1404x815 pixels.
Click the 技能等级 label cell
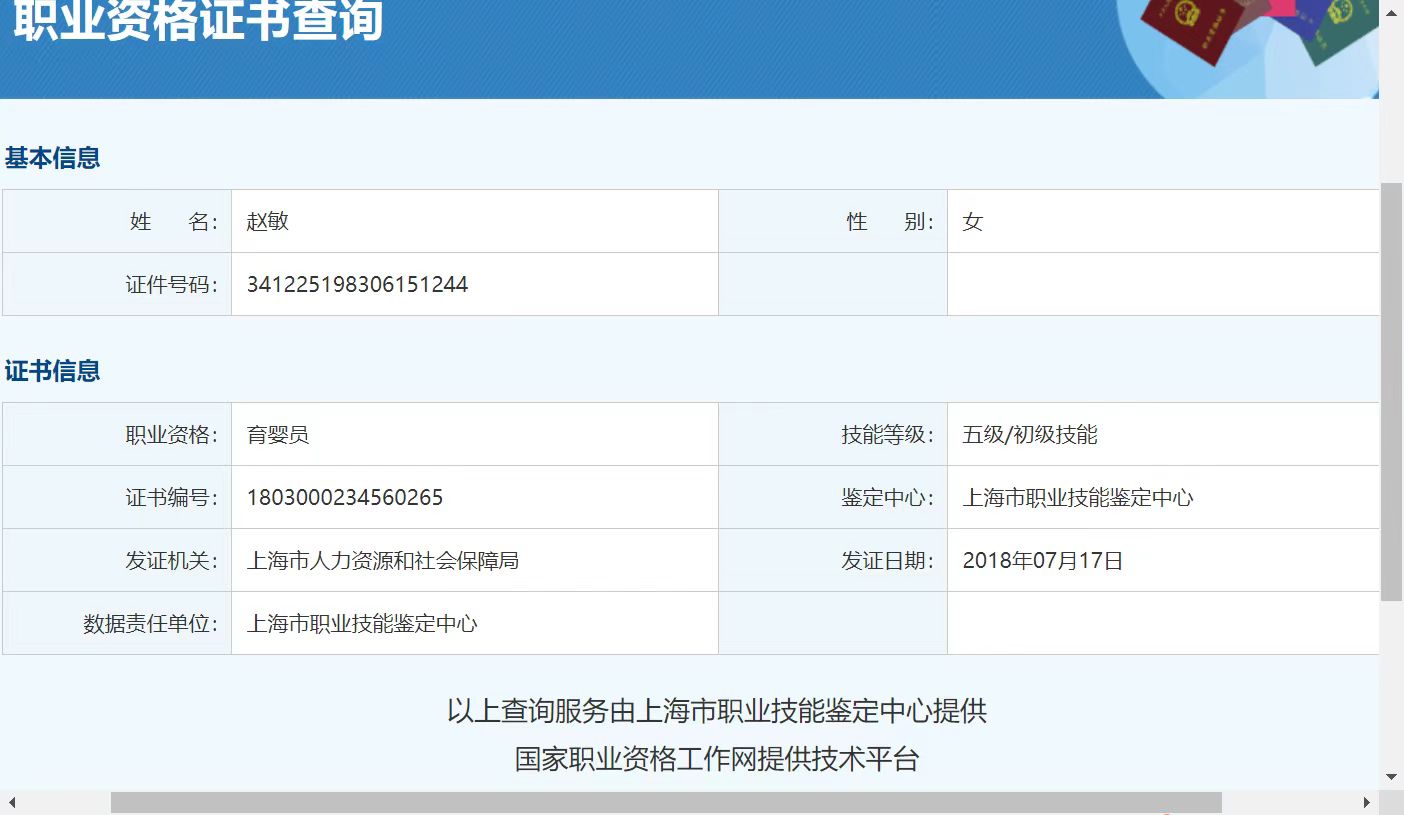[833, 434]
